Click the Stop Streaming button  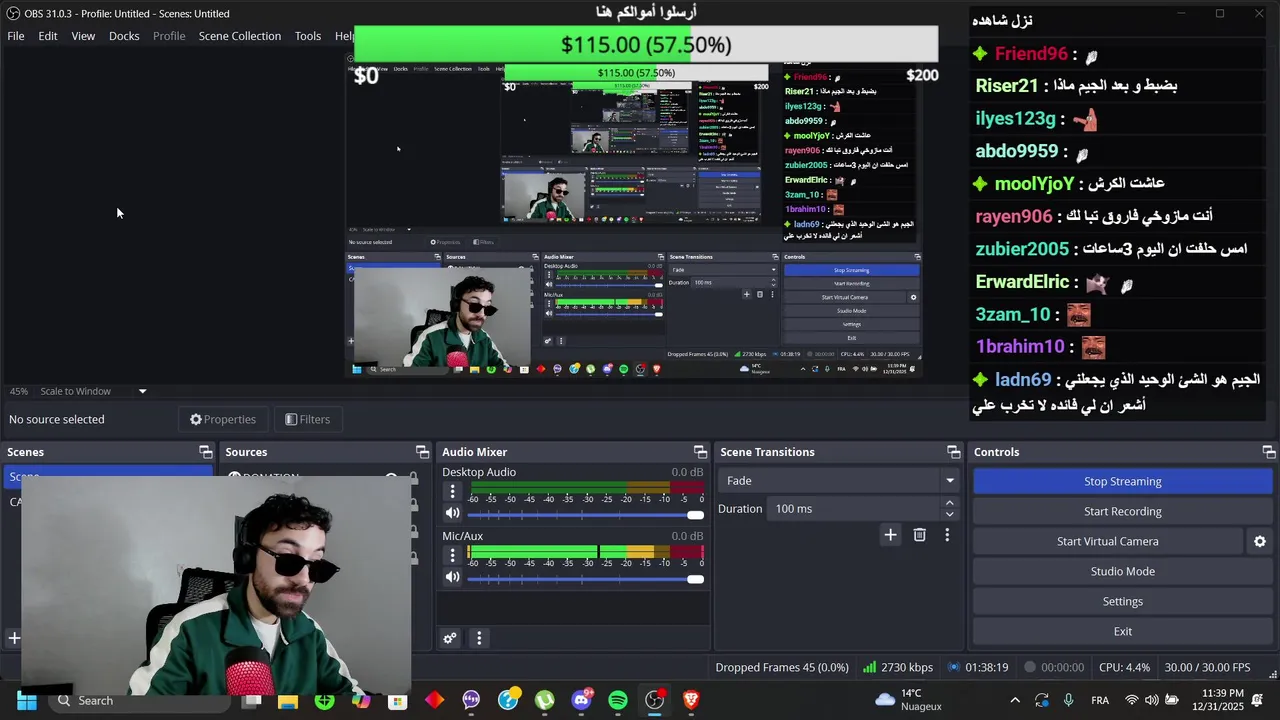(1123, 481)
